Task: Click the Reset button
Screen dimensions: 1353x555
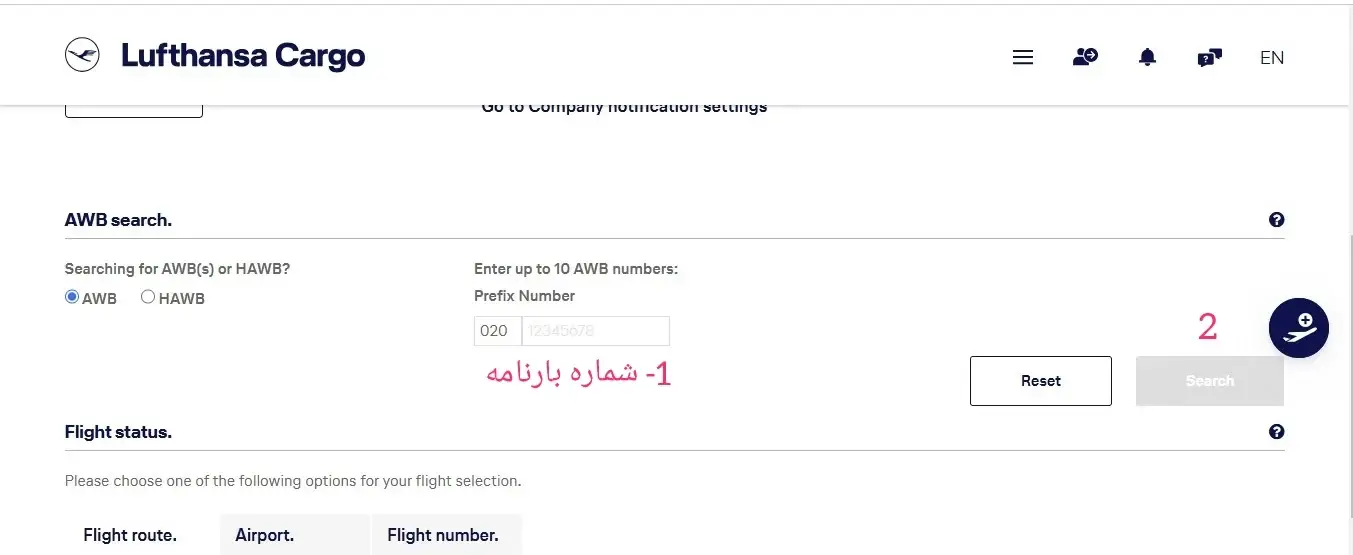Action: point(1040,381)
